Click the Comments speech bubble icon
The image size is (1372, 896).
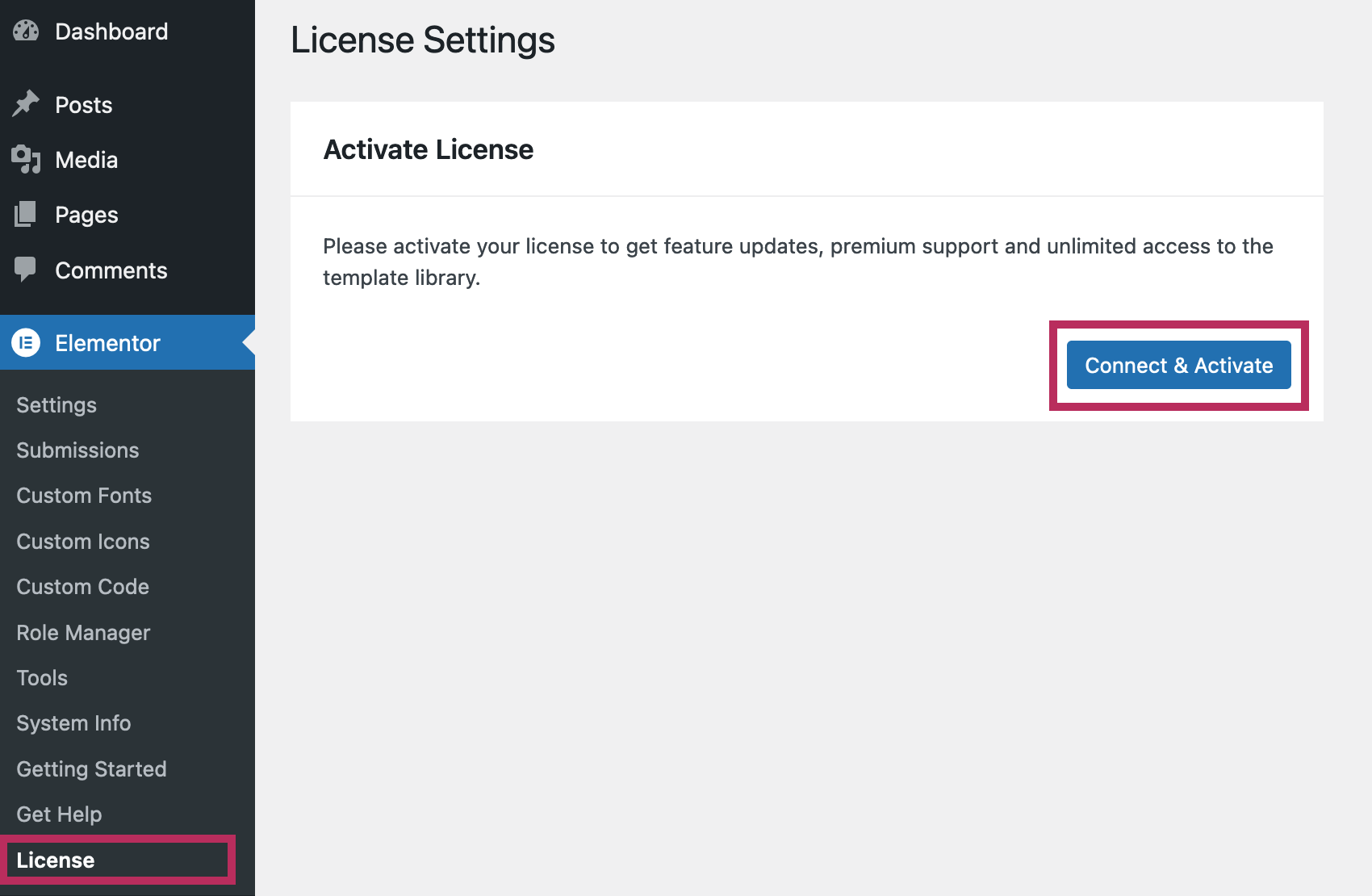click(x=26, y=270)
